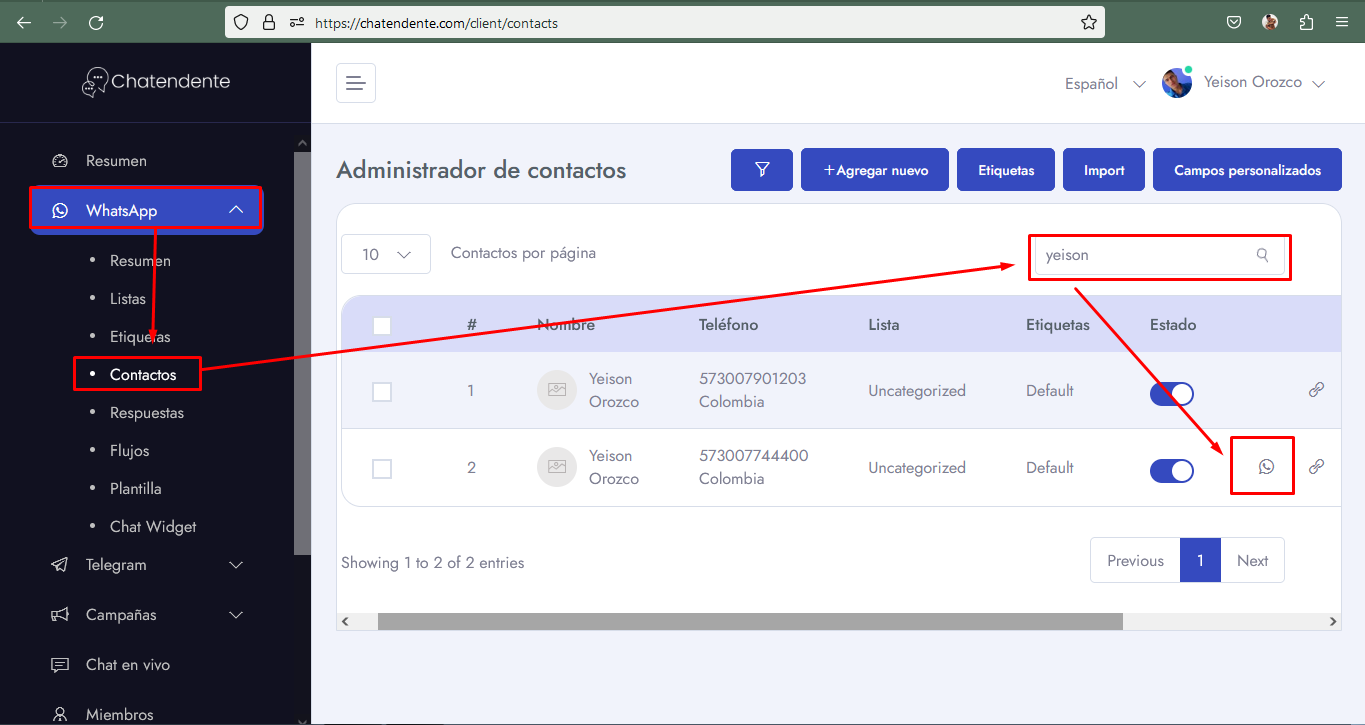1365x725 pixels.
Task: Click Agregar nuevo button
Action: click(875, 170)
